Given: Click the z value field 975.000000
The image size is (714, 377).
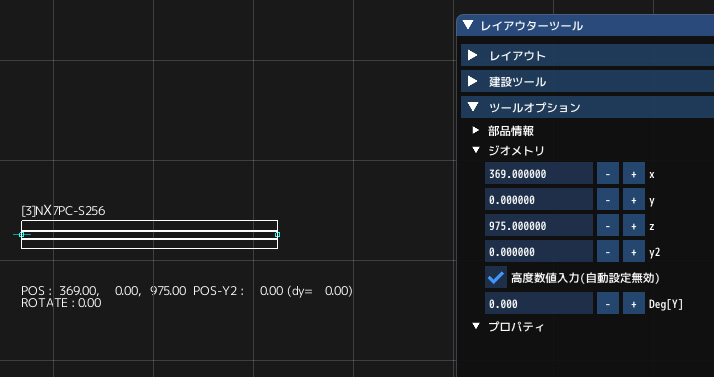Looking at the screenshot, I should (539, 225).
